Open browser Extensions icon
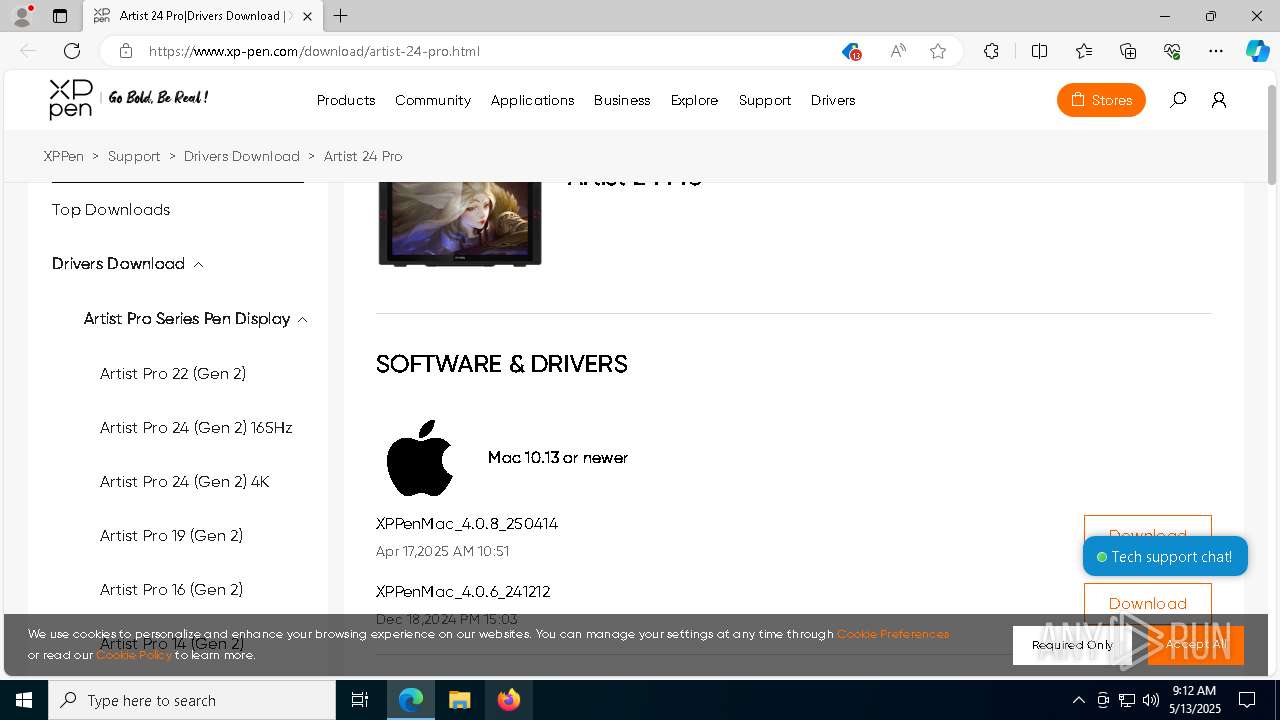 (x=991, y=51)
